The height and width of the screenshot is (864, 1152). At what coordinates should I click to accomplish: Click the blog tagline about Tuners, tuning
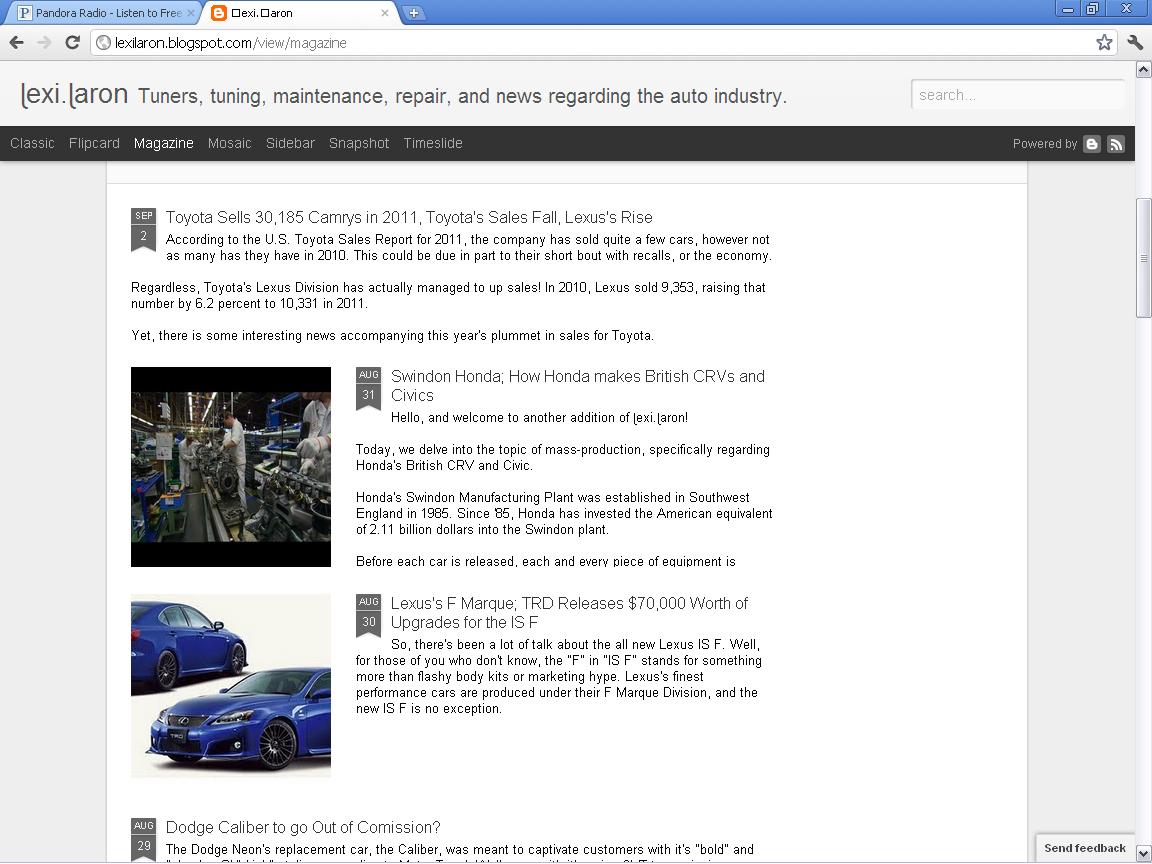coord(462,96)
